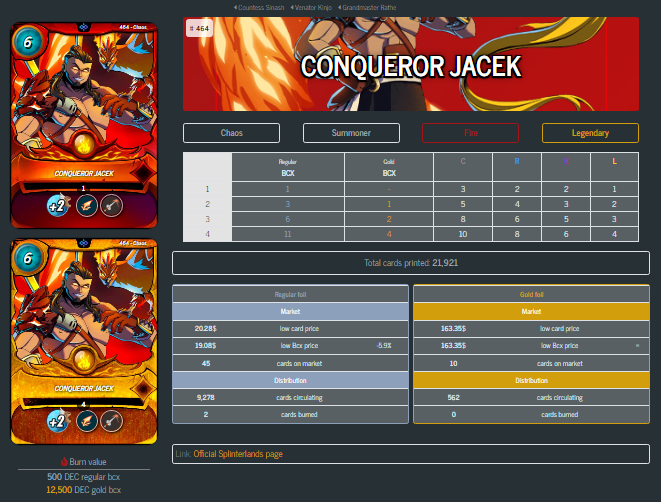
Task: Click the Fire element button
Action: pyautogui.click(x=470, y=133)
